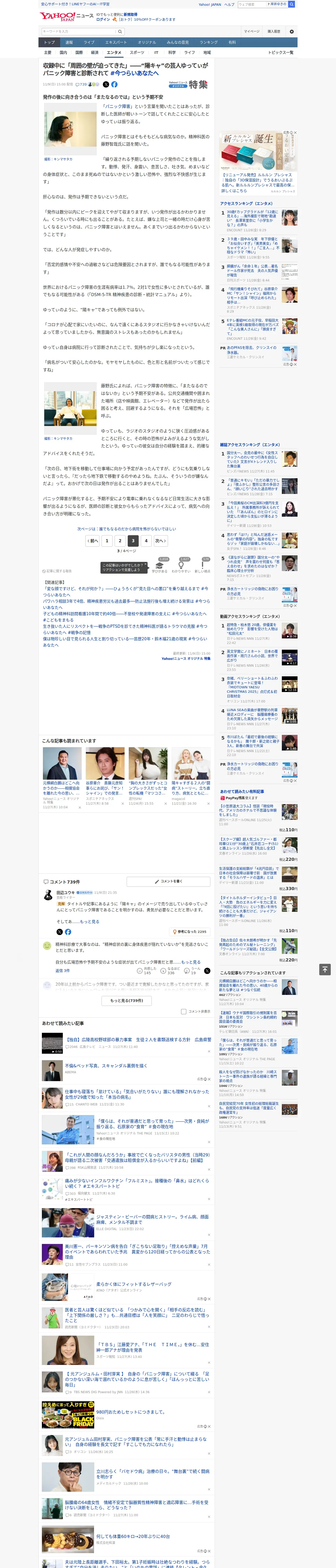Viewport: 336px width, 1568px height.
Task: Open the トップ navigation tab
Action: 49,43
